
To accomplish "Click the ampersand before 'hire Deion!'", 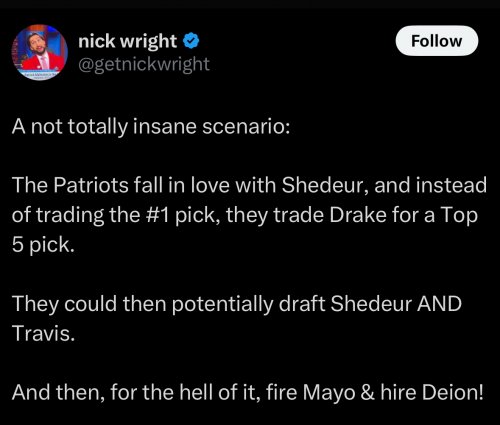I will click(x=368, y=392).
